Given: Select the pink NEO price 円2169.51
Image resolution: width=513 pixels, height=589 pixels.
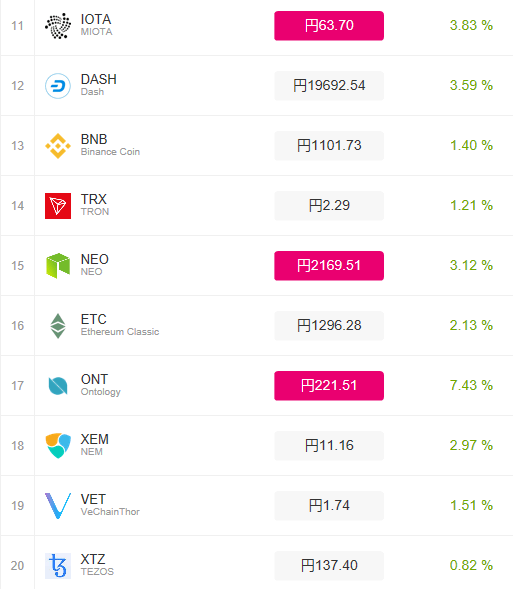Looking at the screenshot, I should click(329, 266).
